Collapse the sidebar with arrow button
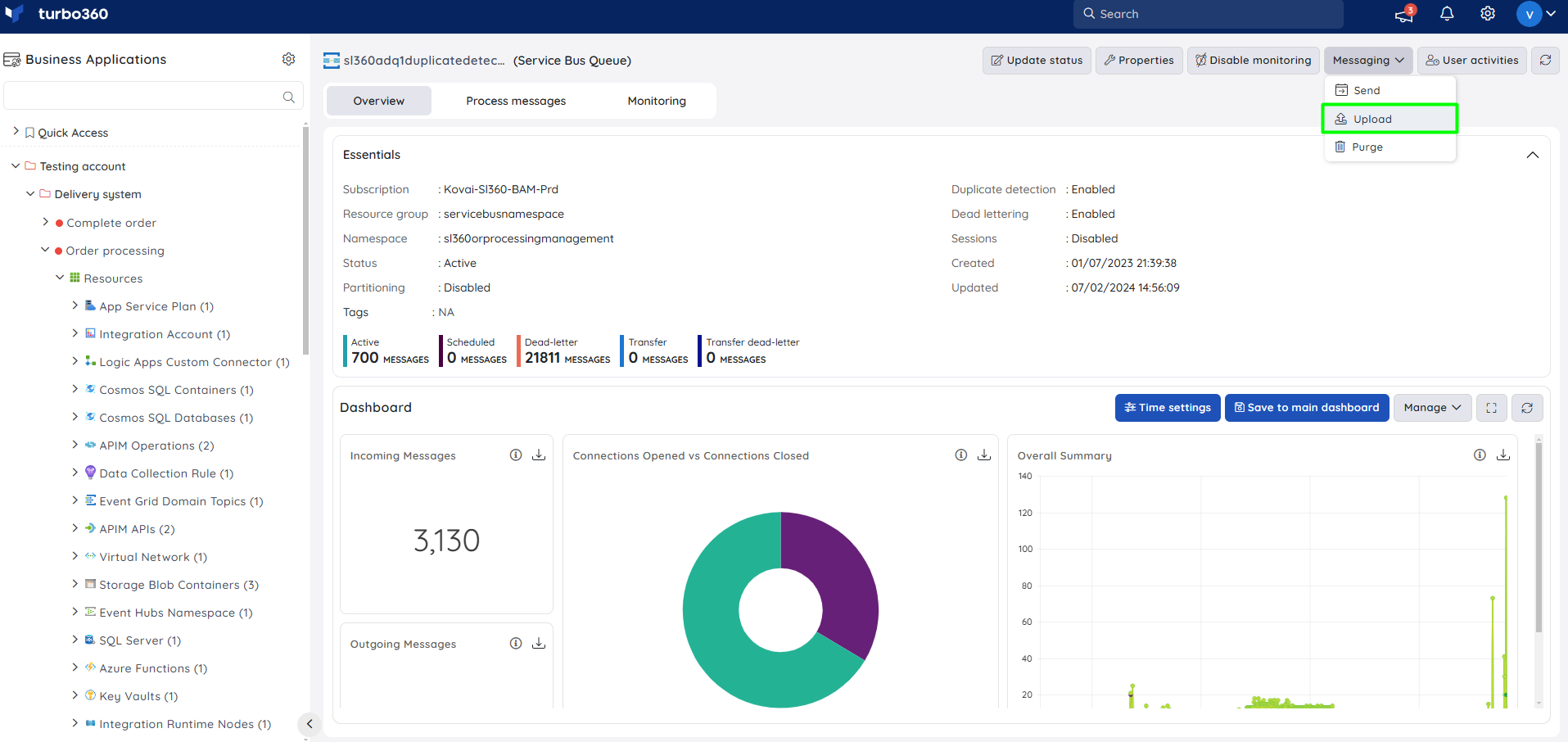1568x742 pixels. point(309,723)
